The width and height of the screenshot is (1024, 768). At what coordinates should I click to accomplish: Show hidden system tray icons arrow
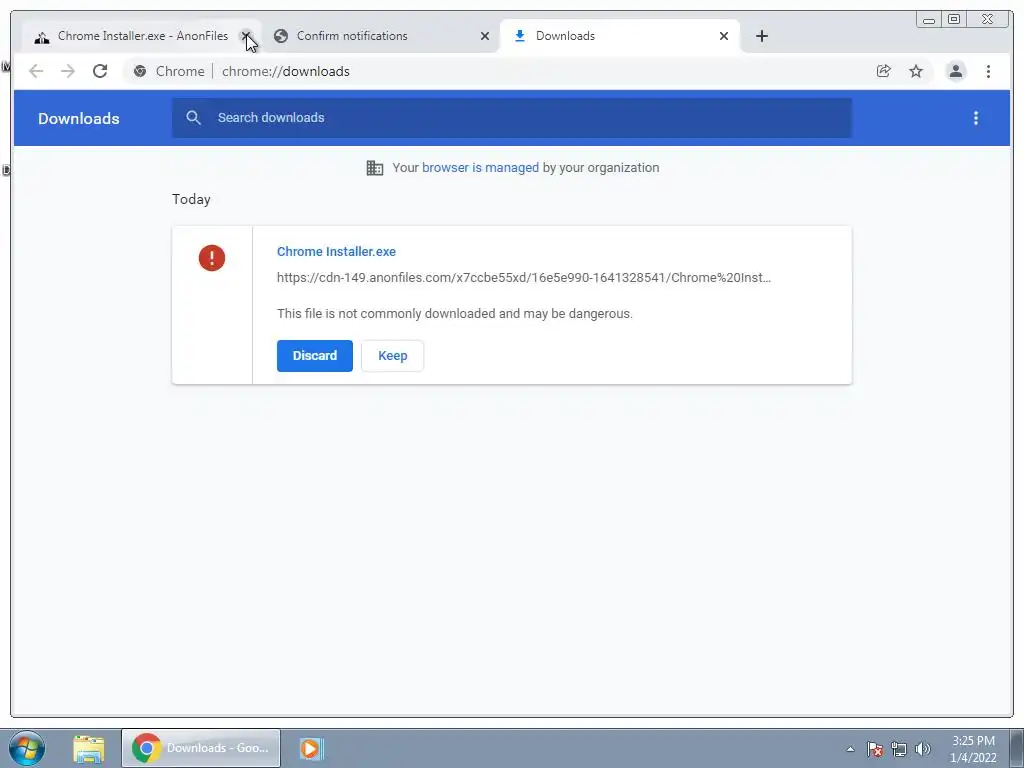click(x=850, y=749)
